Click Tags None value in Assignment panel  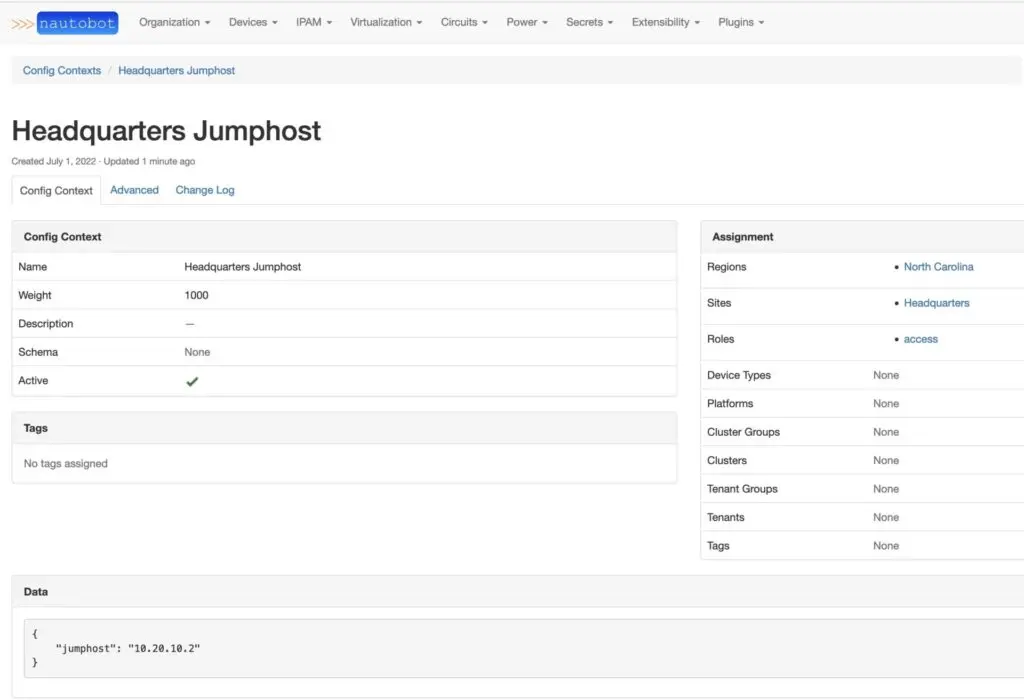(886, 545)
